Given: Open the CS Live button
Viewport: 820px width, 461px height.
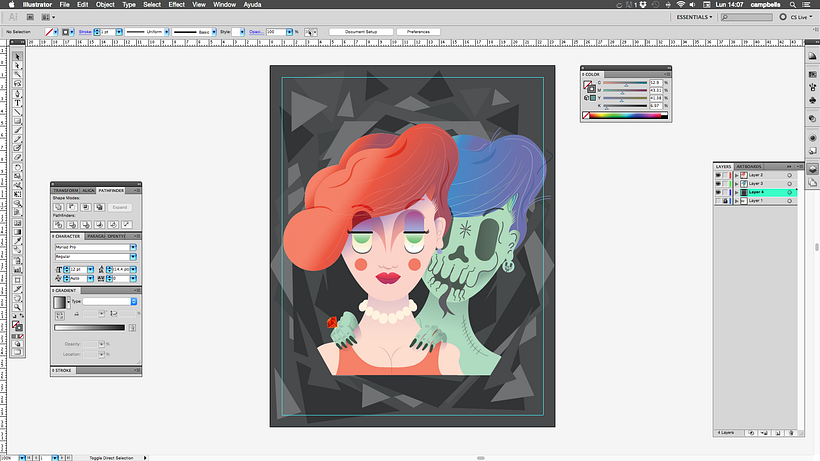Looking at the screenshot, I should tap(796, 17).
